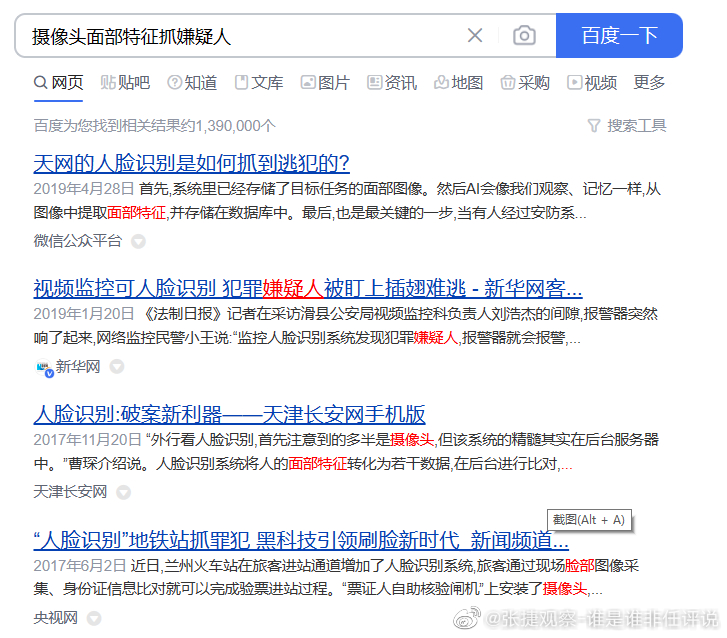Switch to the 视频 tab
727x638 pixels.
click(x=592, y=83)
